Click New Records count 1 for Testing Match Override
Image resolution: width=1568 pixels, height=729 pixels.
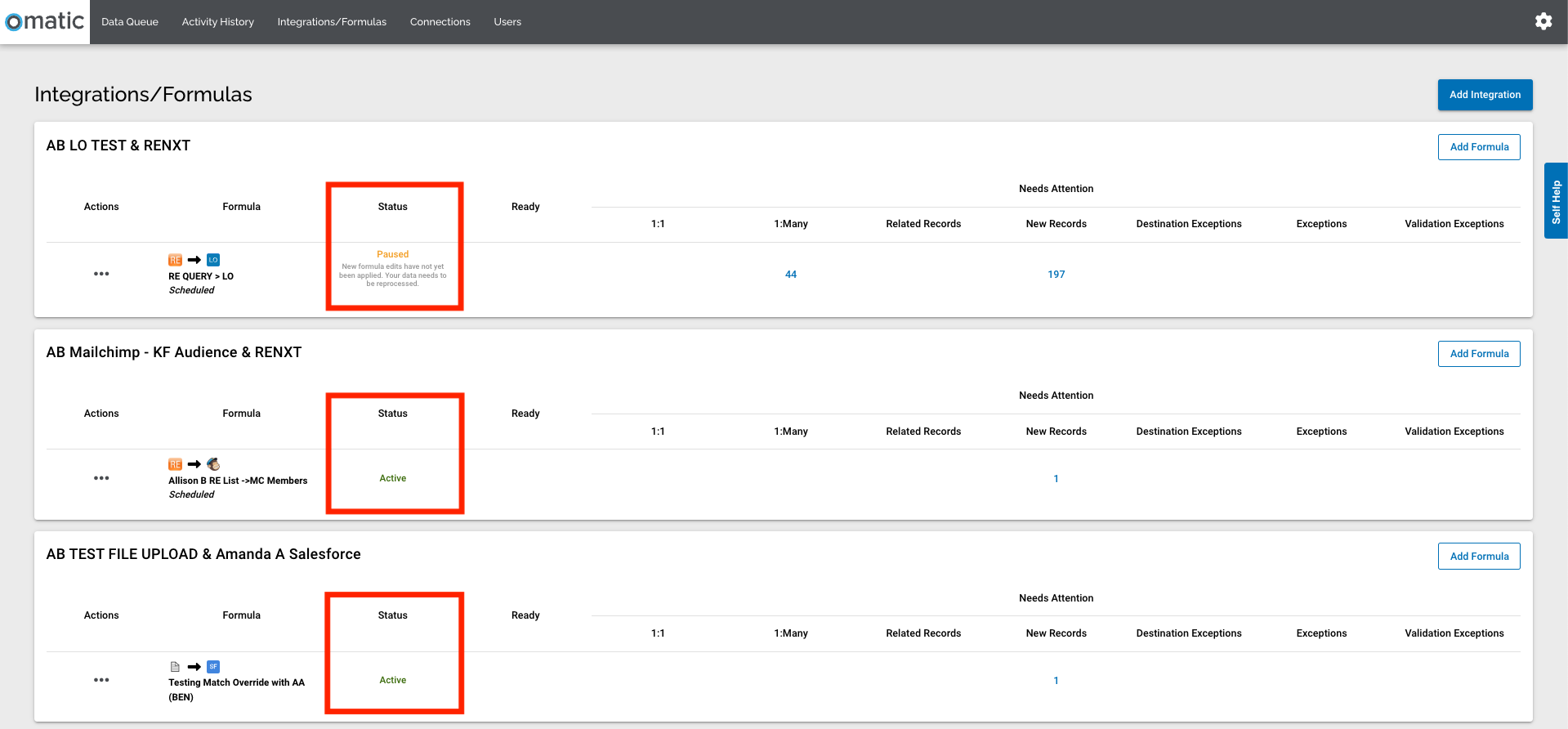pyautogui.click(x=1056, y=681)
